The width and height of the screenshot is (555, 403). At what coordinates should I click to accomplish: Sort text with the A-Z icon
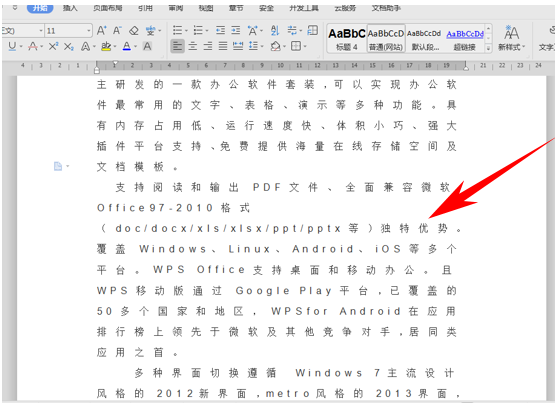click(275, 30)
